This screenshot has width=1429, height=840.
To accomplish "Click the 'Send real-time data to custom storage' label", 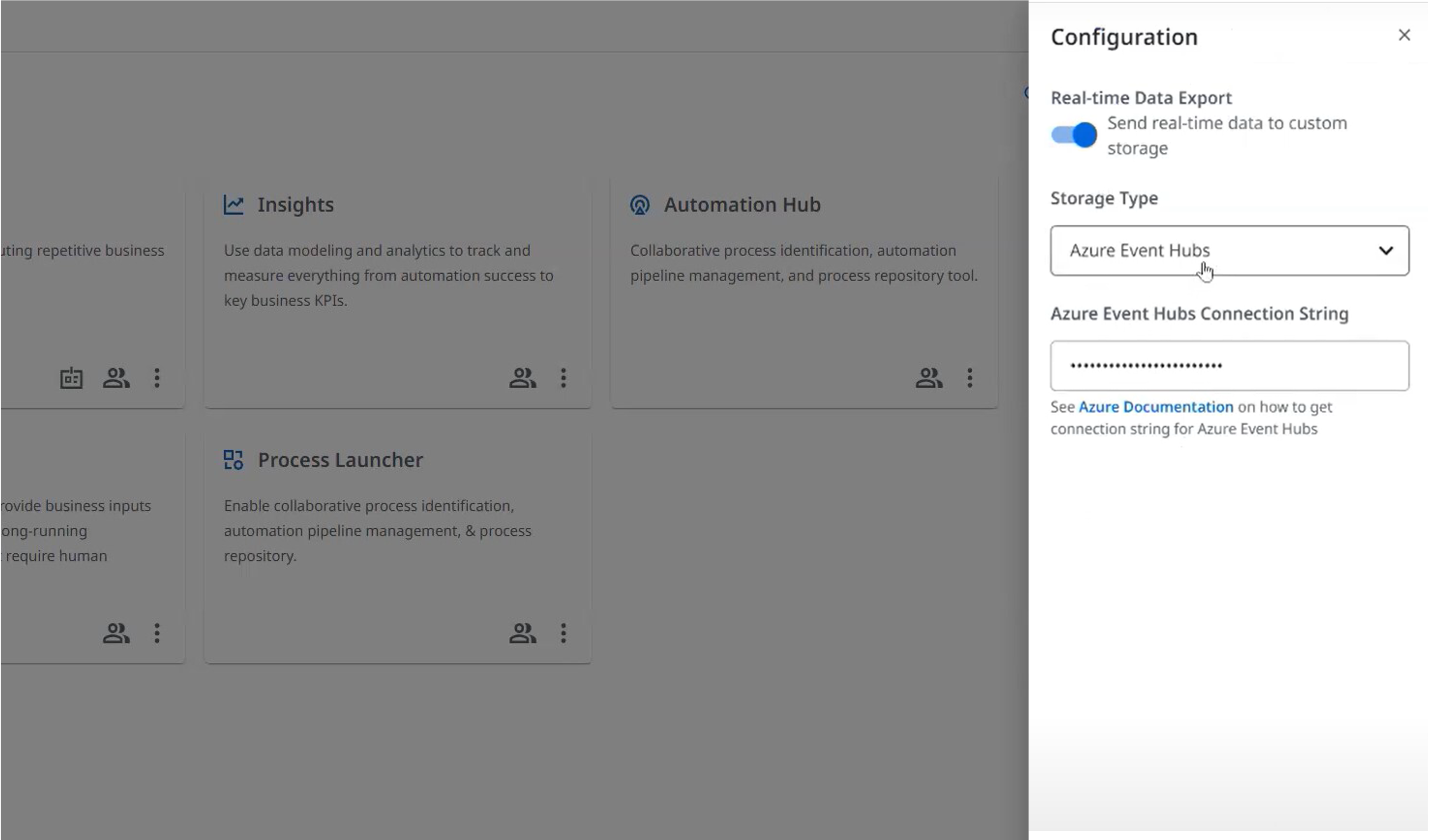I will (1227, 136).
